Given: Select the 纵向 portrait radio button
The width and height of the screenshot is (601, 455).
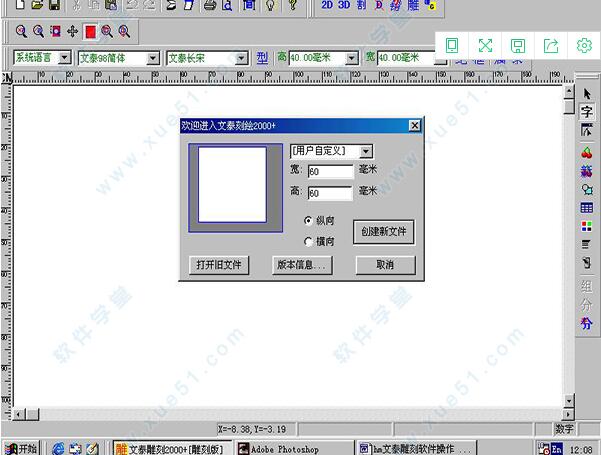Looking at the screenshot, I should click(x=309, y=219).
